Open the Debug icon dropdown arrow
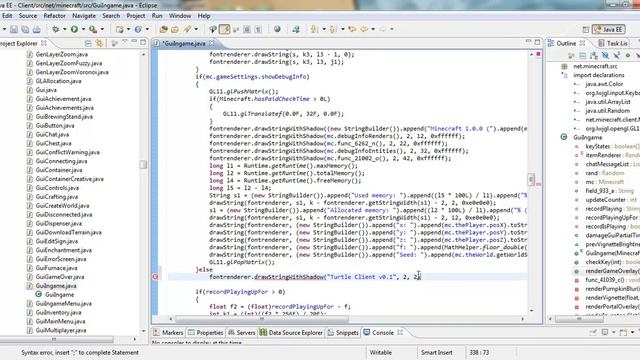The width and height of the screenshot is (640, 360). point(65,29)
